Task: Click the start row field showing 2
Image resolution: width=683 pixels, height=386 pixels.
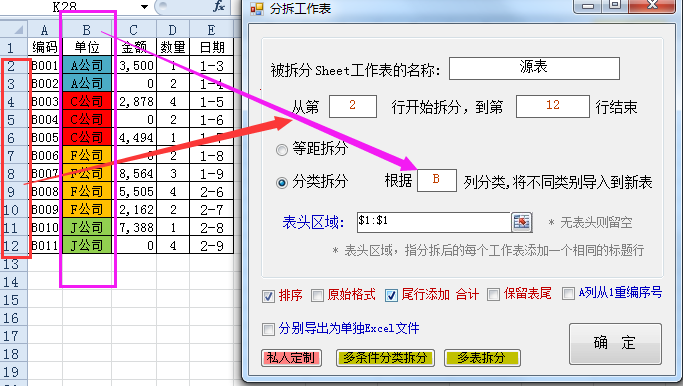Action: point(353,106)
